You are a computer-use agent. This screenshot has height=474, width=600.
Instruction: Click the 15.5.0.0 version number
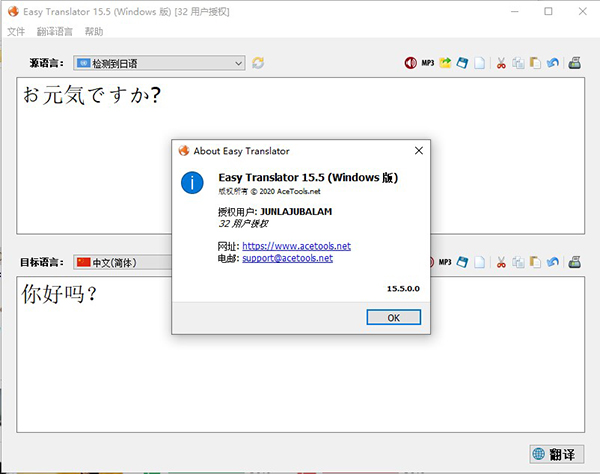[403, 288]
